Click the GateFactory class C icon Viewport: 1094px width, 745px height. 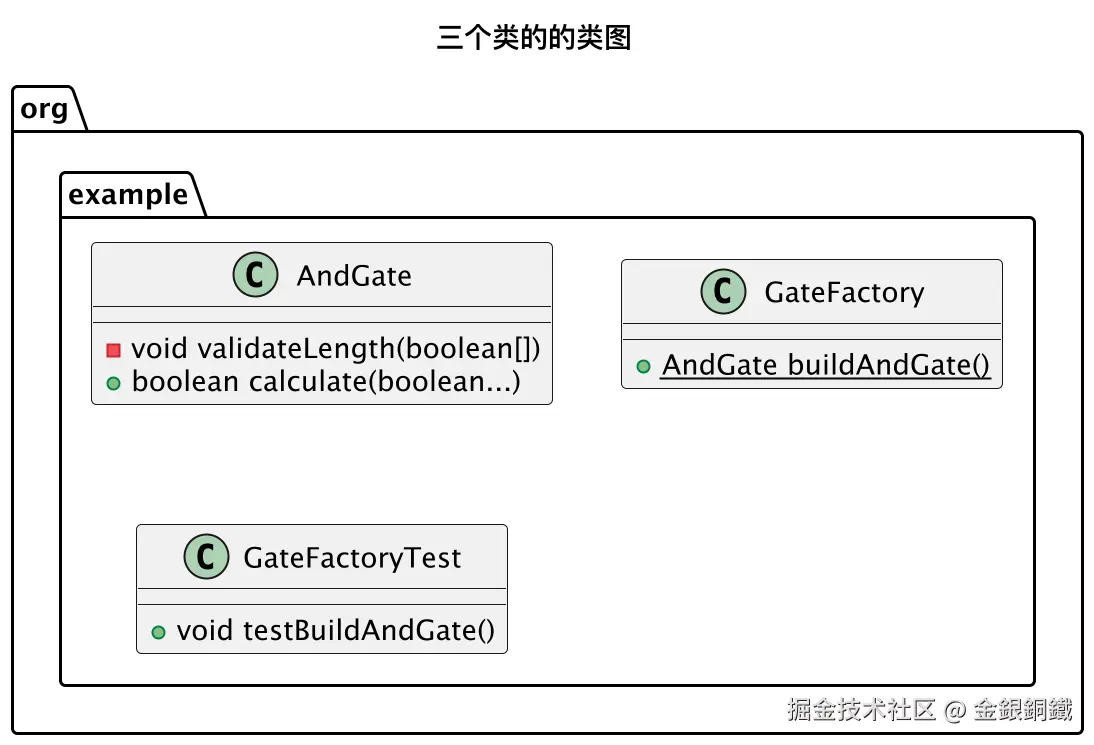tap(723, 292)
